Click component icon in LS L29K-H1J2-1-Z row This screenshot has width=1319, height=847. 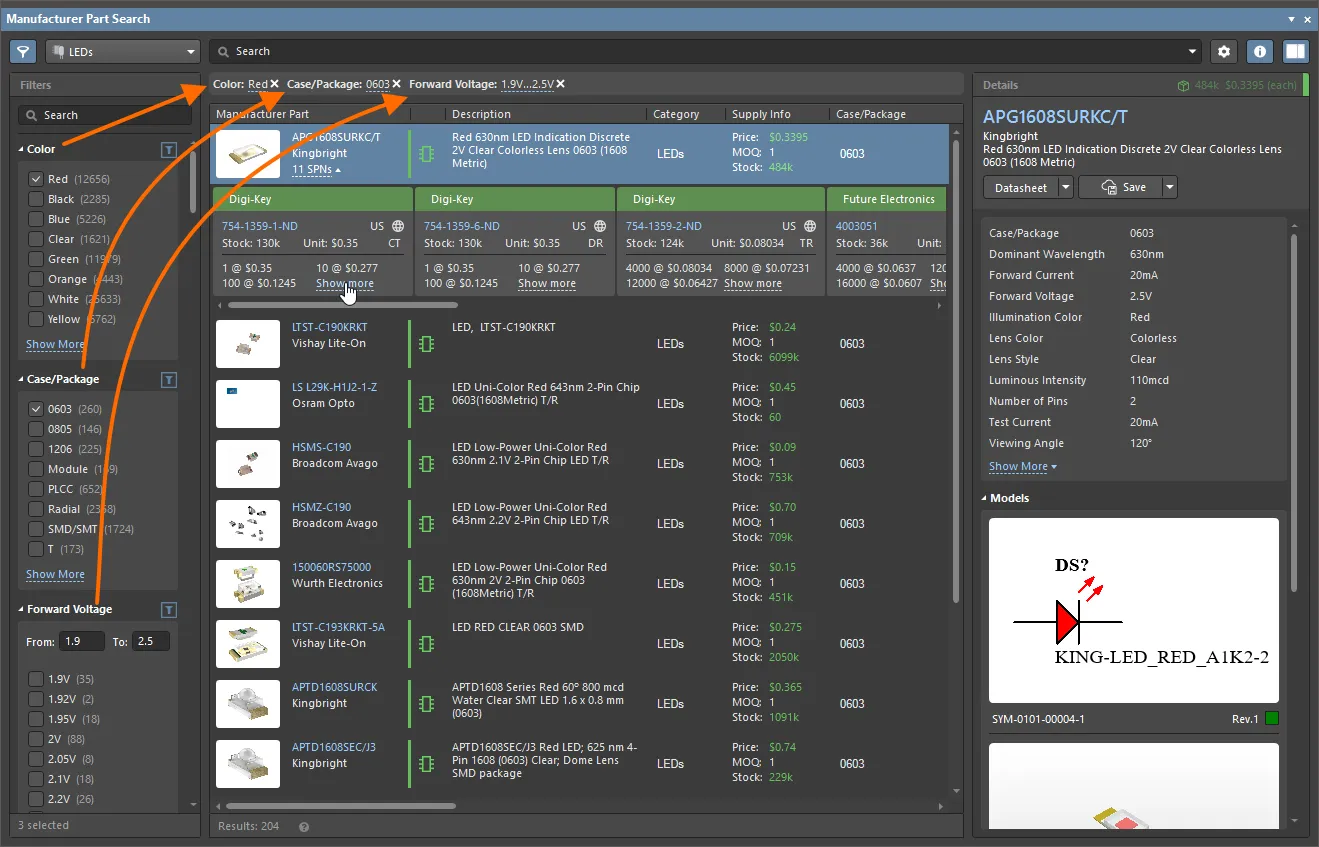428,404
